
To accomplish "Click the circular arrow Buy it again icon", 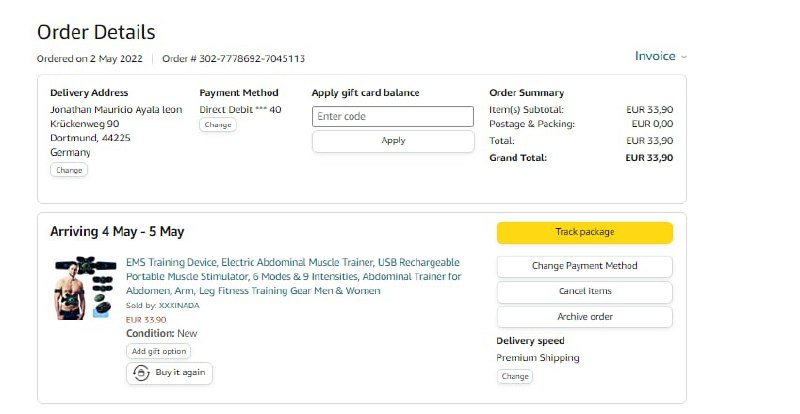I will pos(142,372).
